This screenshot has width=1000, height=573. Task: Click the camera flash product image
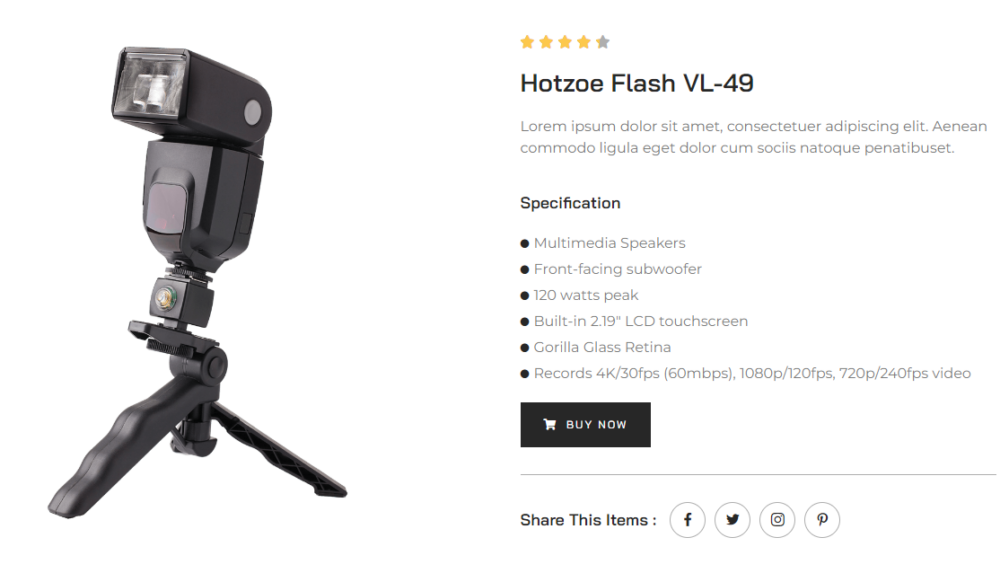197,282
